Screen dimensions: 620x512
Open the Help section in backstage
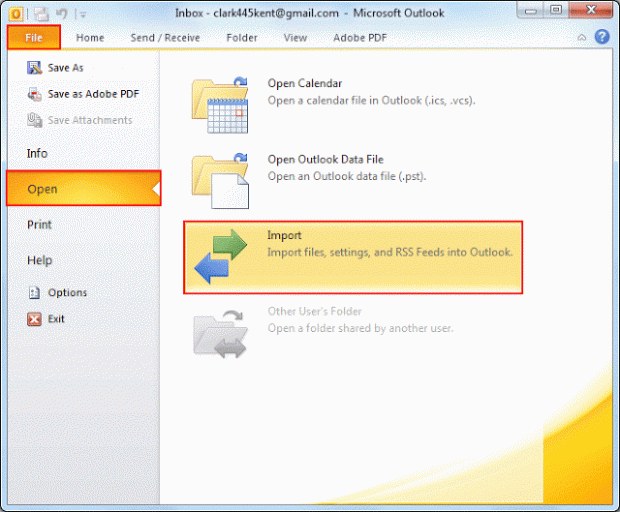coord(40,260)
